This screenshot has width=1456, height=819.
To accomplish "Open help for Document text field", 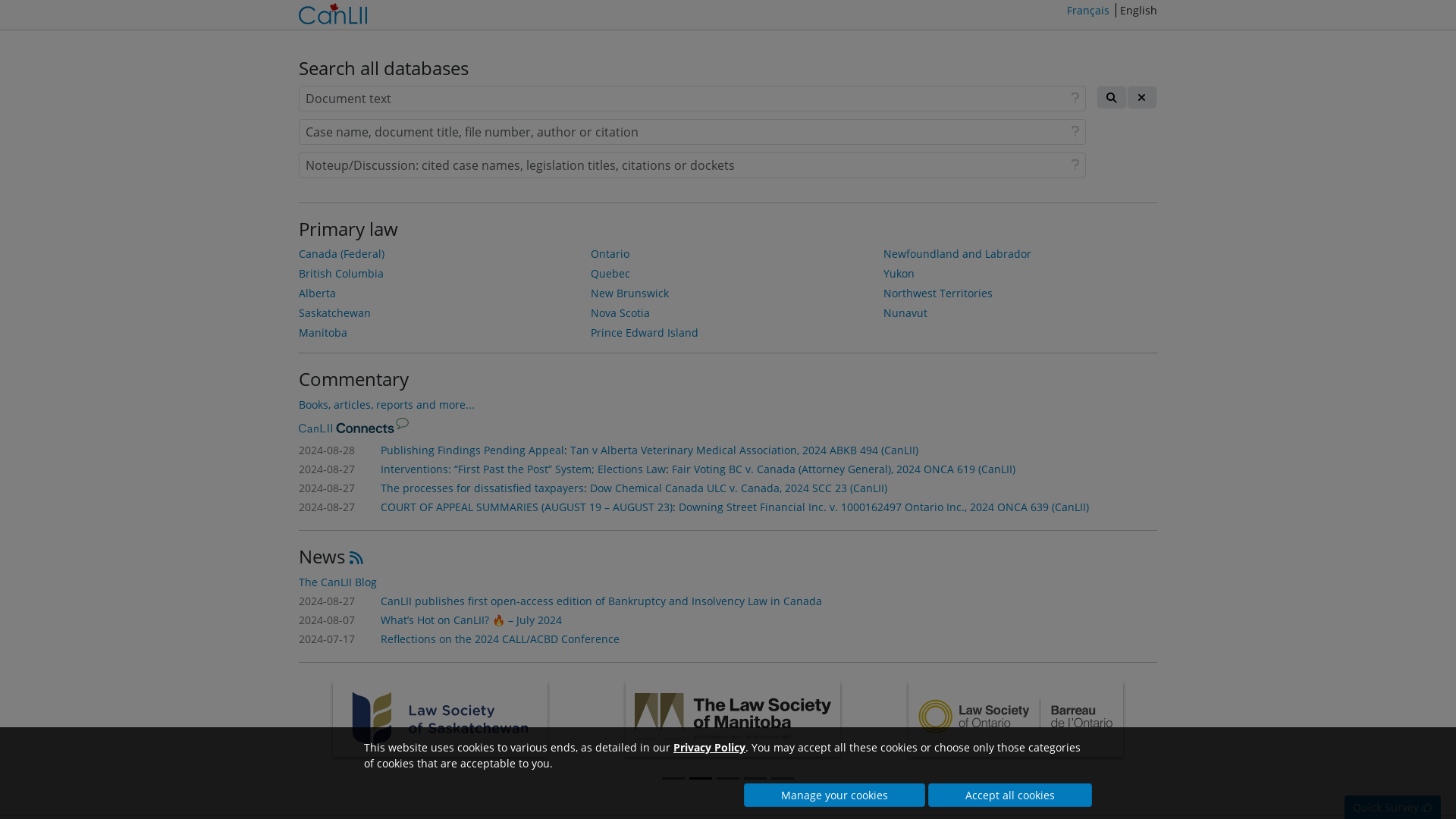I will coord(1075,98).
